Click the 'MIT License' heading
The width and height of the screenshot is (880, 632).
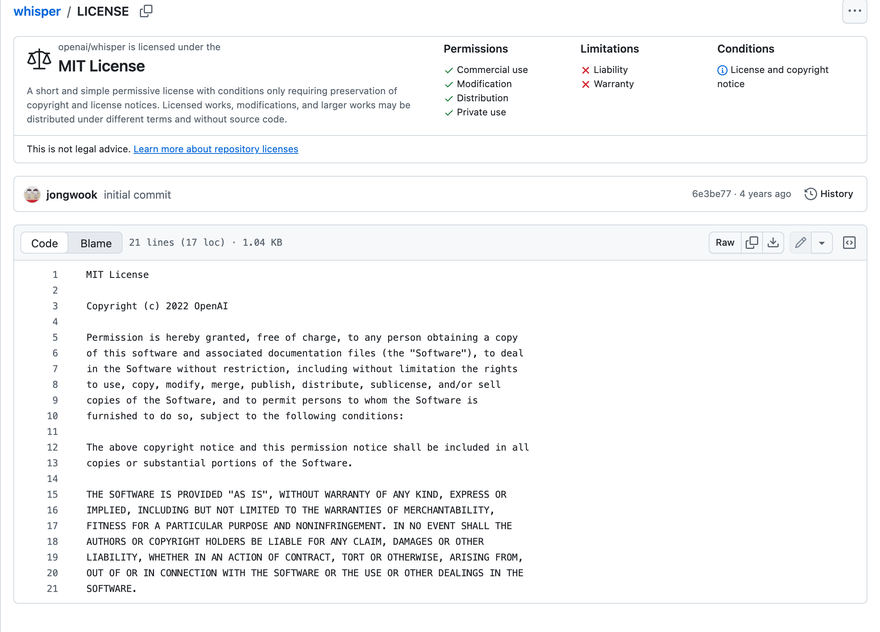pos(102,66)
